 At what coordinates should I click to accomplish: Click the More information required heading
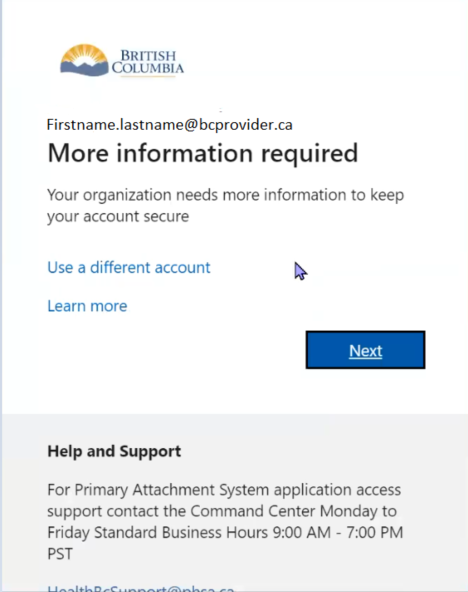[203, 154]
